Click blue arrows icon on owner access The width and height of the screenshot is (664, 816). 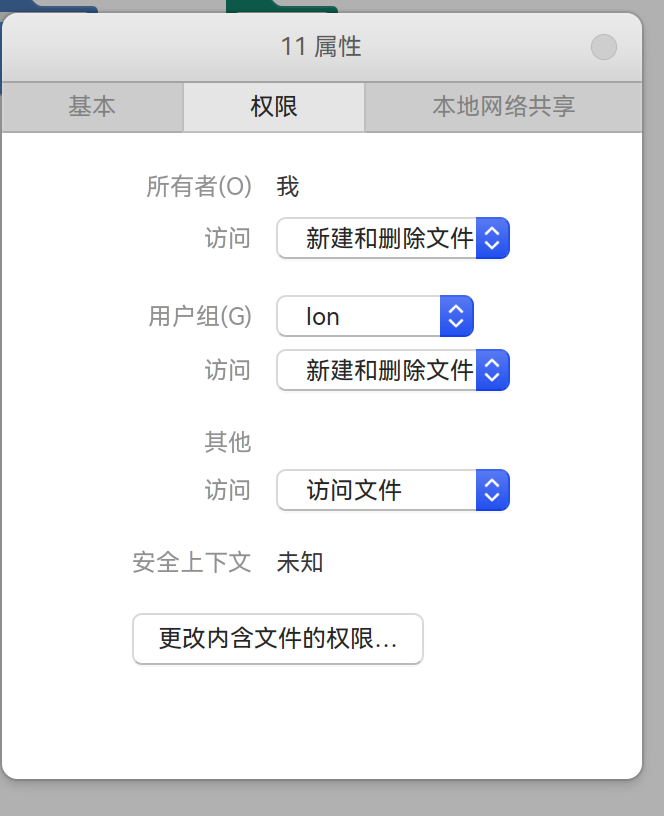(492, 238)
